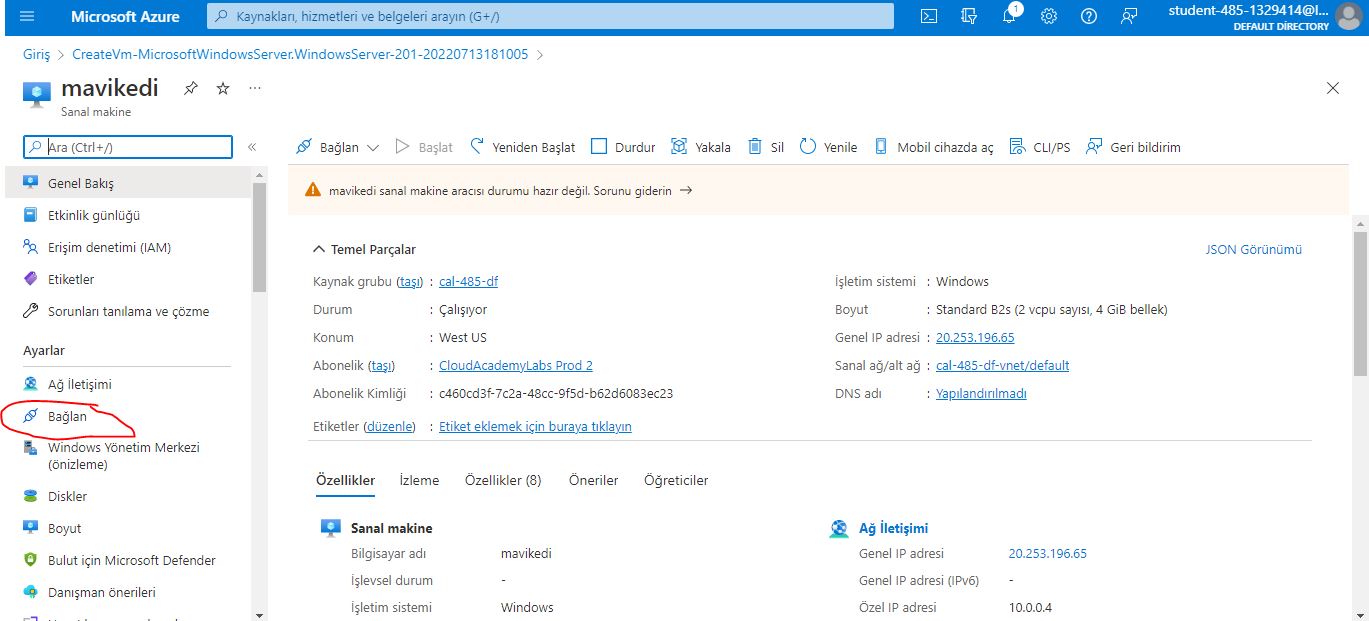
Task: Open the feedback icon in top bar
Action: [1129, 16]
